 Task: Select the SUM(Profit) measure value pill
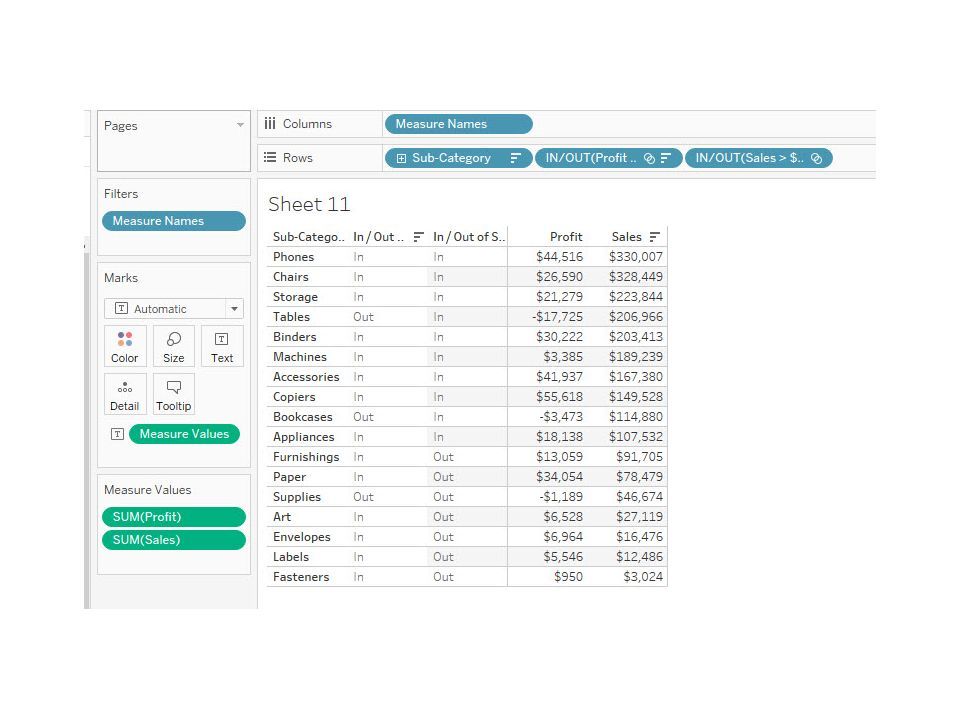tap(174, 517)
